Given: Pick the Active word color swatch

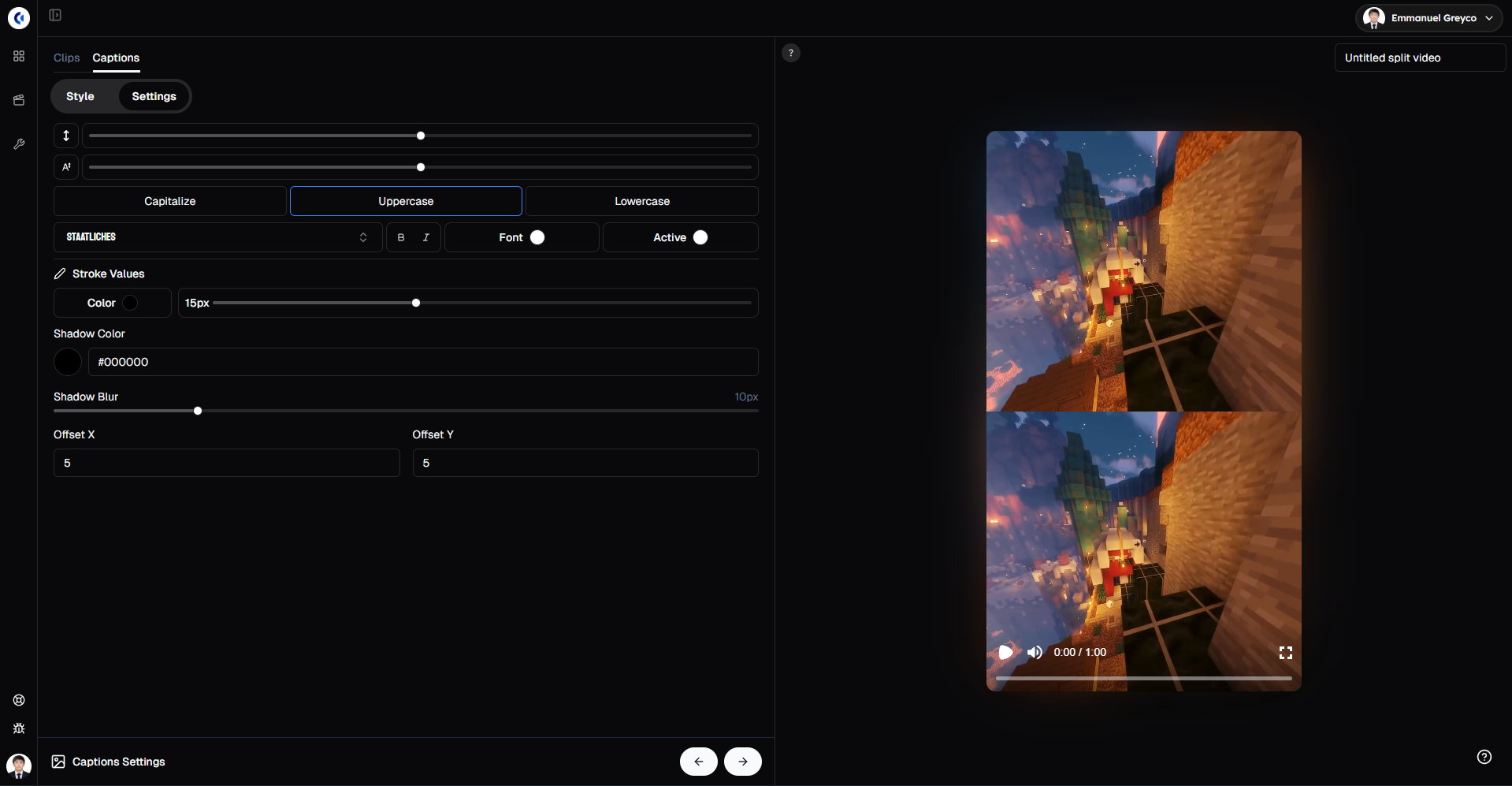Looking at the screenshot, I should 700,237.
